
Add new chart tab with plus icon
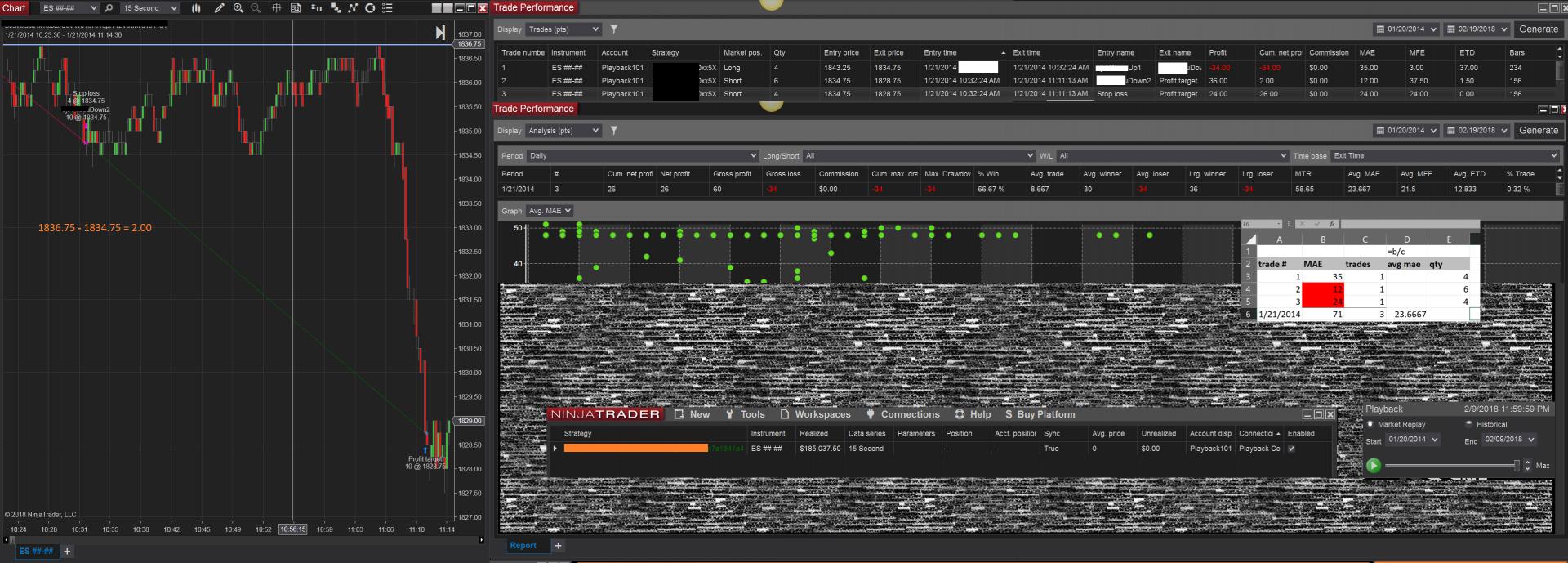click(68, 552)
